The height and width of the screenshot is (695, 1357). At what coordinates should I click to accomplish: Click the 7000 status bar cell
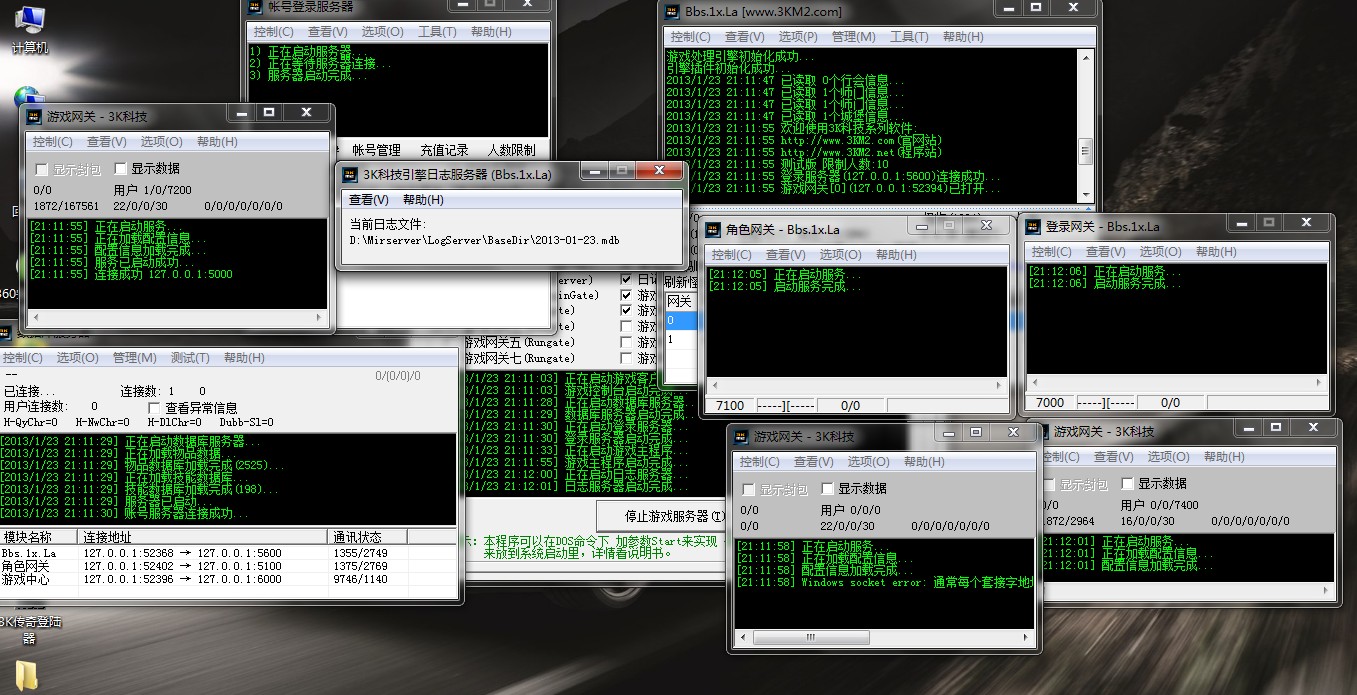(1050, 402)
